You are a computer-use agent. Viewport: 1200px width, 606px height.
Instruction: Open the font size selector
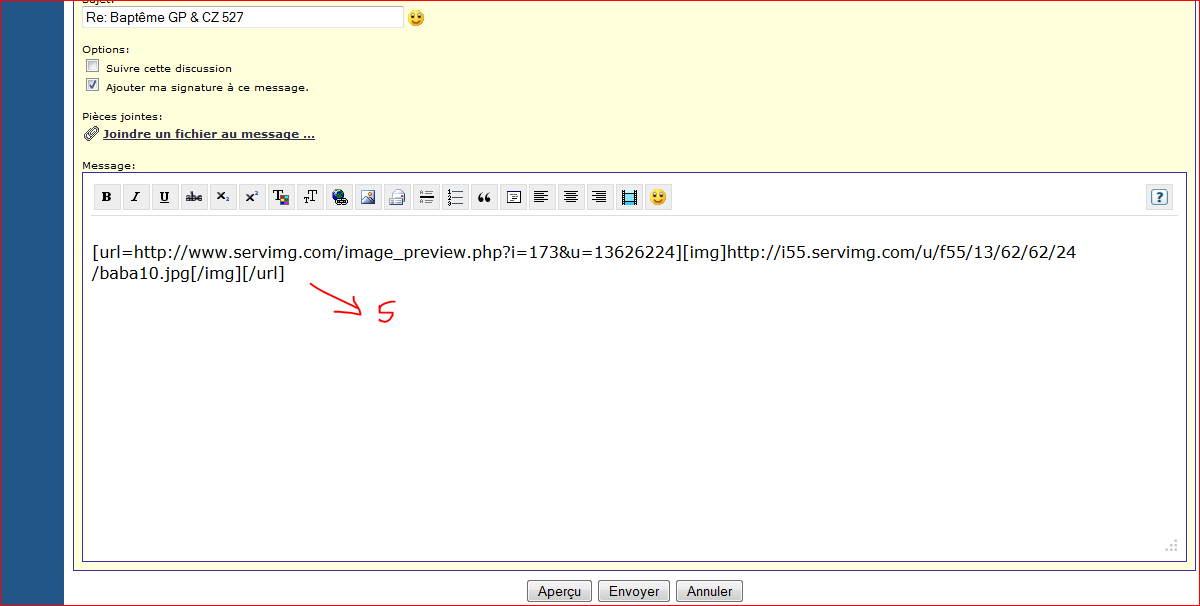click(x=310, y=197)
